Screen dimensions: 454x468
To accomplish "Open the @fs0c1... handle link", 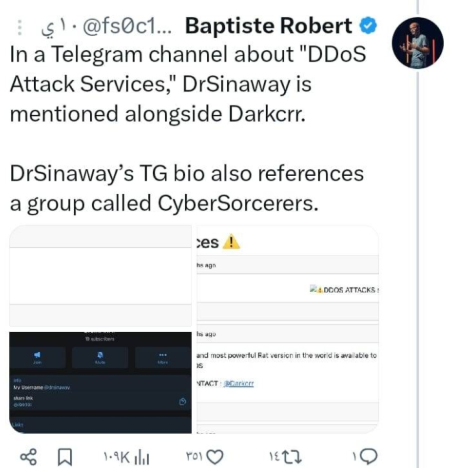I will pyautogui.click(x=127, y=26).
